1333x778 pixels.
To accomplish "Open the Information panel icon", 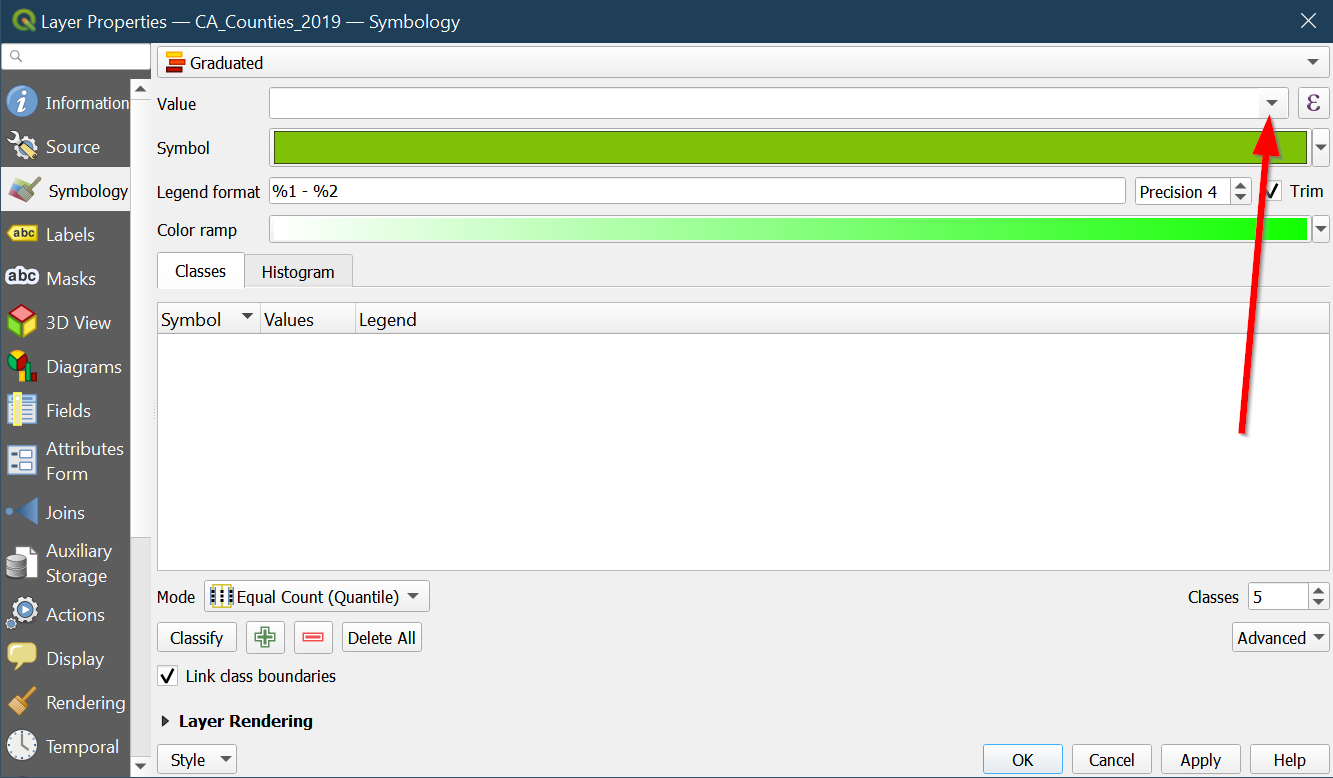I will [x=22, y=102].
